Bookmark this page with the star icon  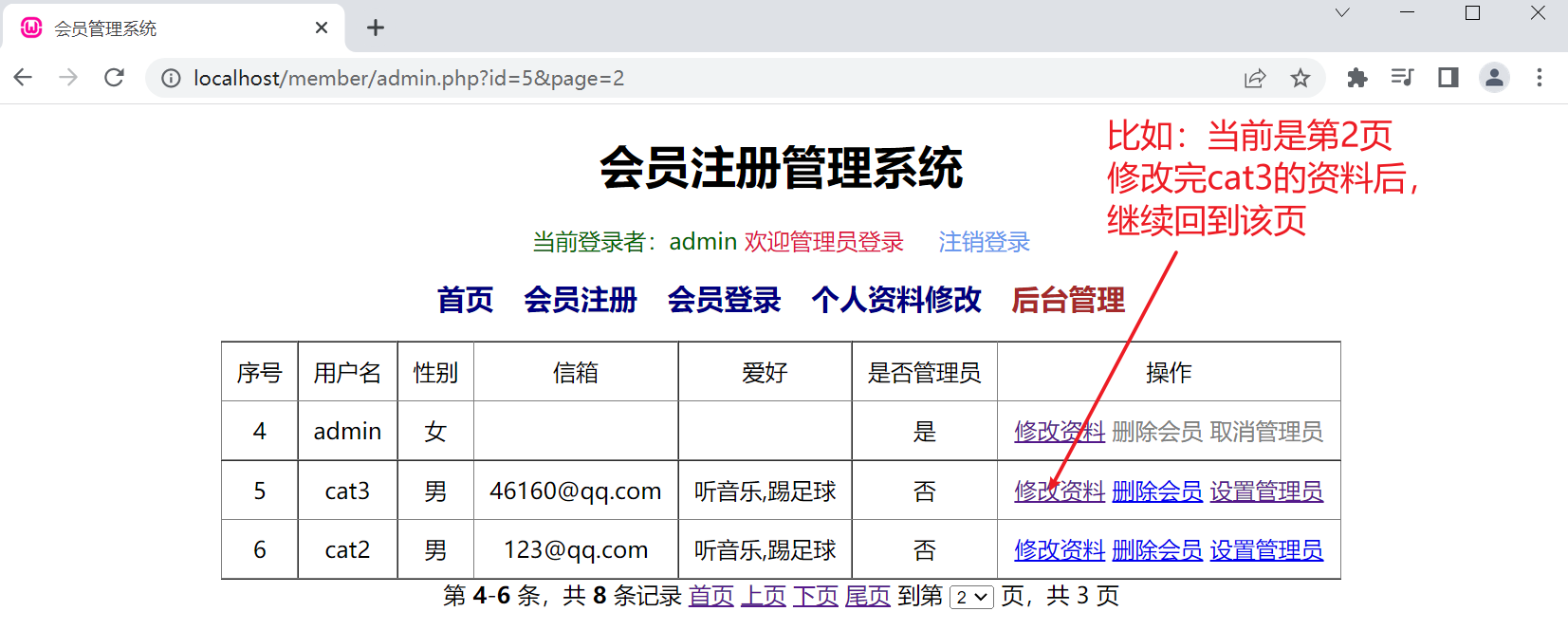pos(1301,78)
